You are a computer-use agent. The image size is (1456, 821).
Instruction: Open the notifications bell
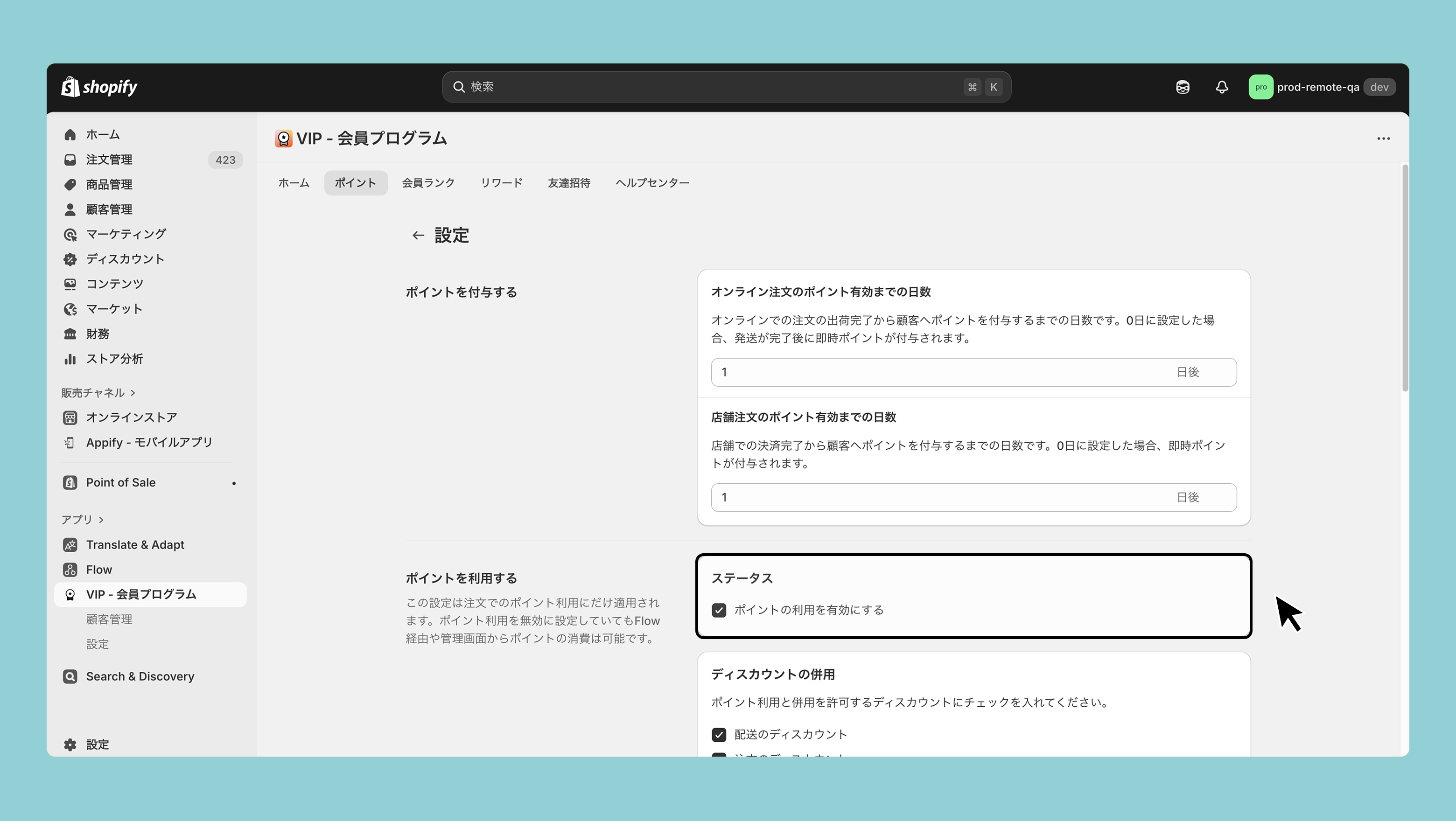pos(1221,87)
